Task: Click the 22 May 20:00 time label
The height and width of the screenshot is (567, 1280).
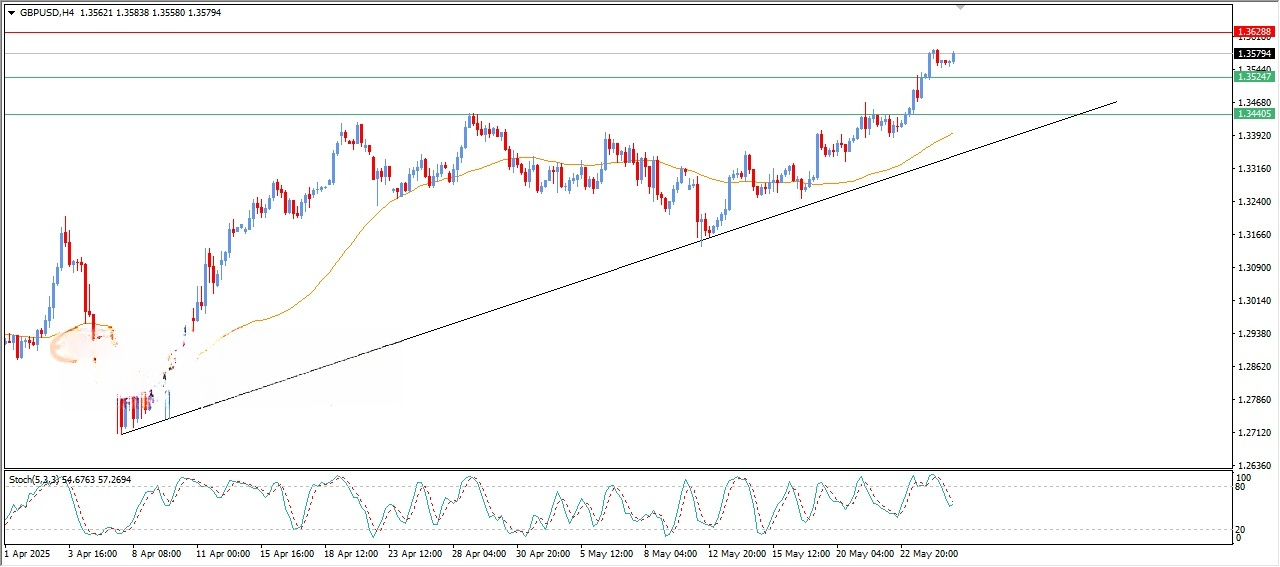Action: (x=930, y=553)
